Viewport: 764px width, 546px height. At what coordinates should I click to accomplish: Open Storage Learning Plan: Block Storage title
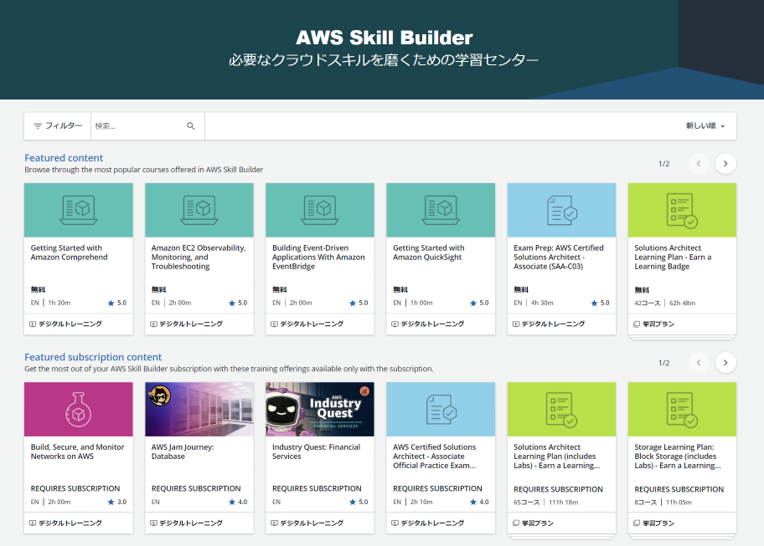point(678,456)
